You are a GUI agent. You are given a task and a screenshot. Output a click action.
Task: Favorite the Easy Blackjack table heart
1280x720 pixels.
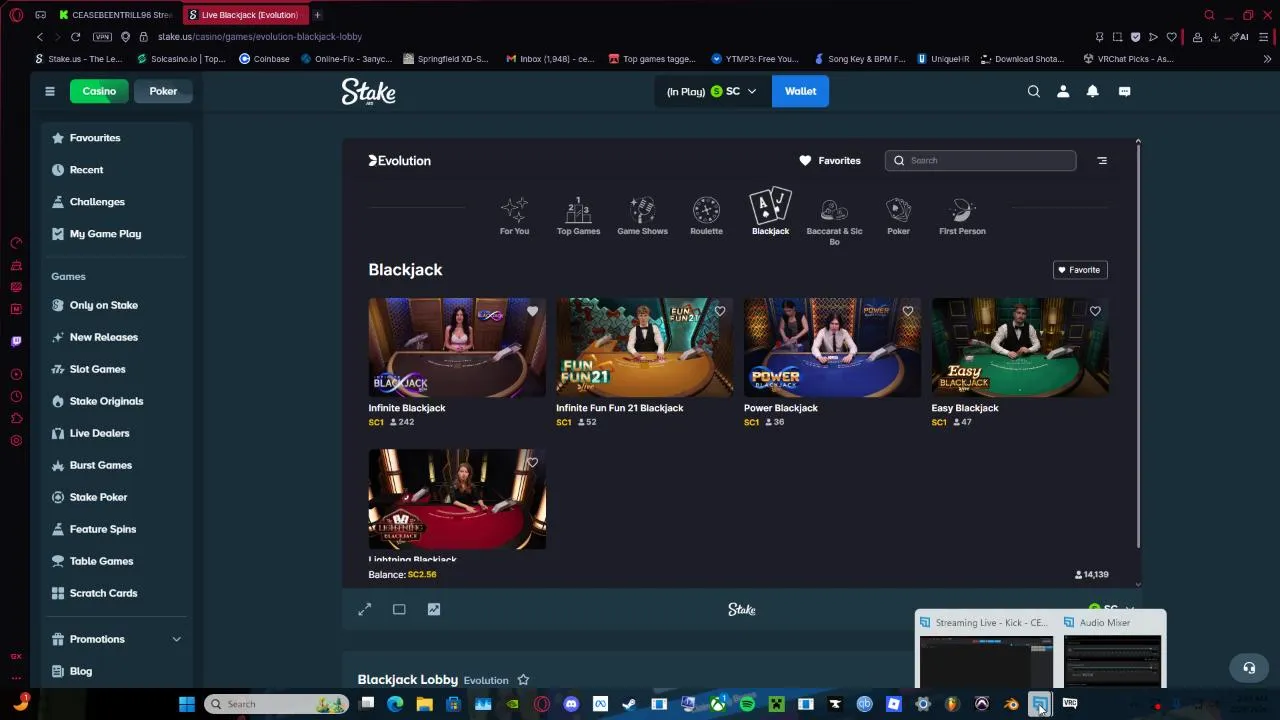coord(1095,311)
